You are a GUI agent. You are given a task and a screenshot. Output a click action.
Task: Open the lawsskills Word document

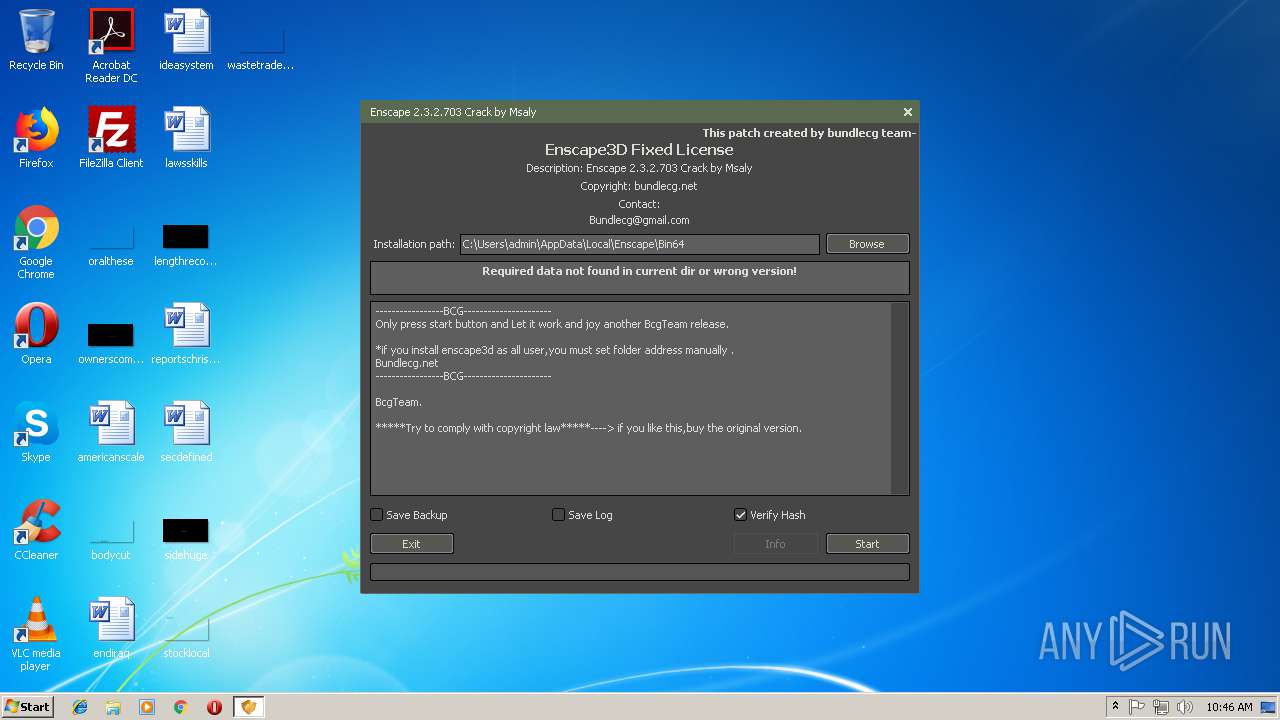pyautogui.click(x=186, y=138)
